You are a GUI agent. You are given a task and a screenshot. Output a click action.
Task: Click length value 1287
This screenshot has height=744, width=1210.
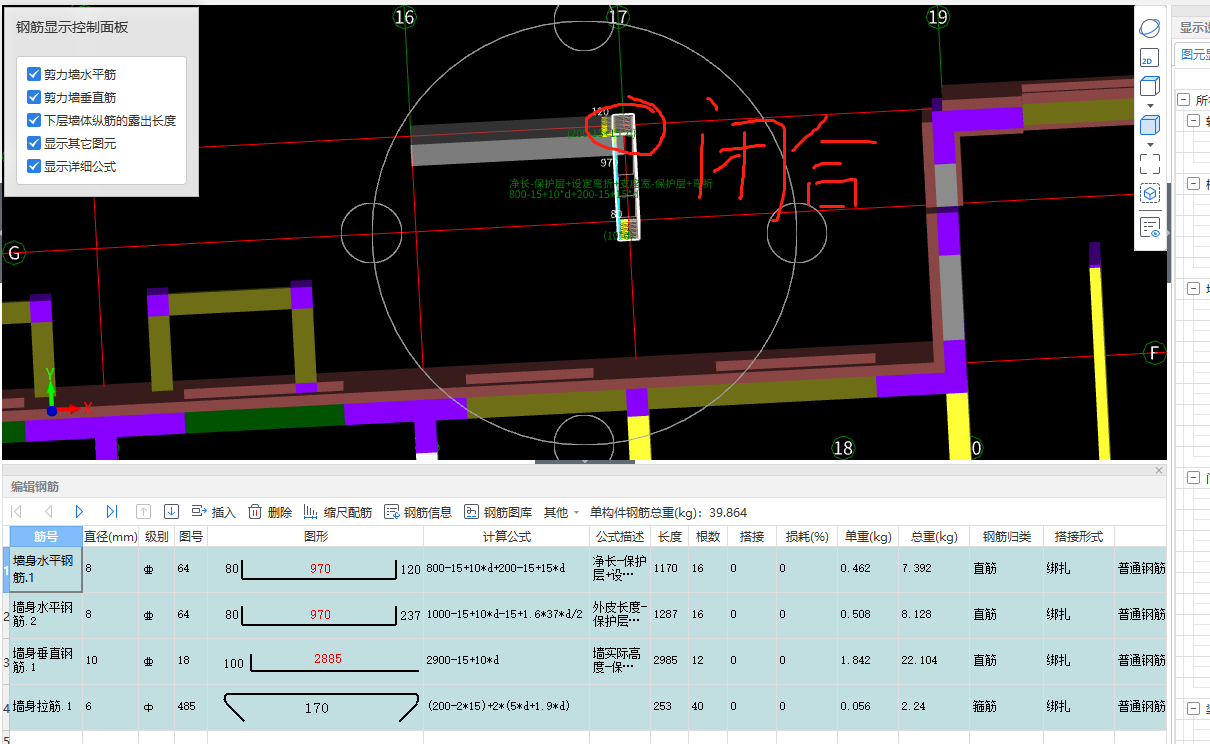pos(666,615)
